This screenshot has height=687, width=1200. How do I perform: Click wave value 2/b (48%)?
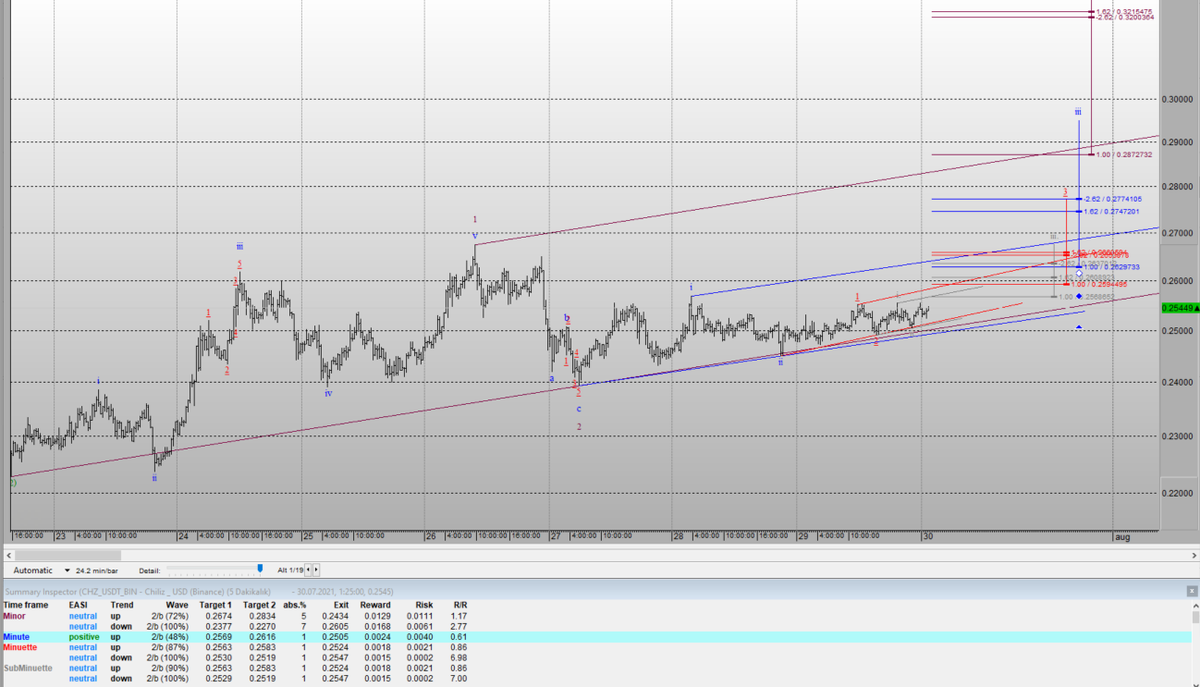coord(168,636)
